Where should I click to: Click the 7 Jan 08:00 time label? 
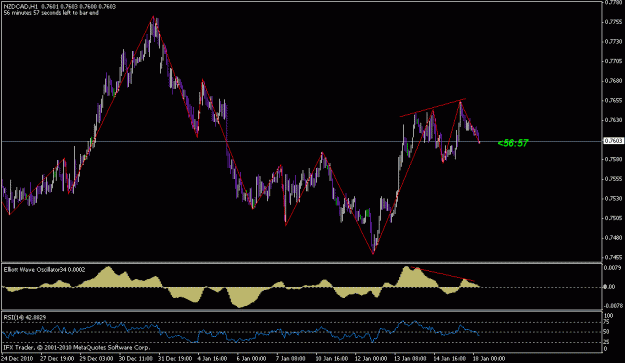291,358
